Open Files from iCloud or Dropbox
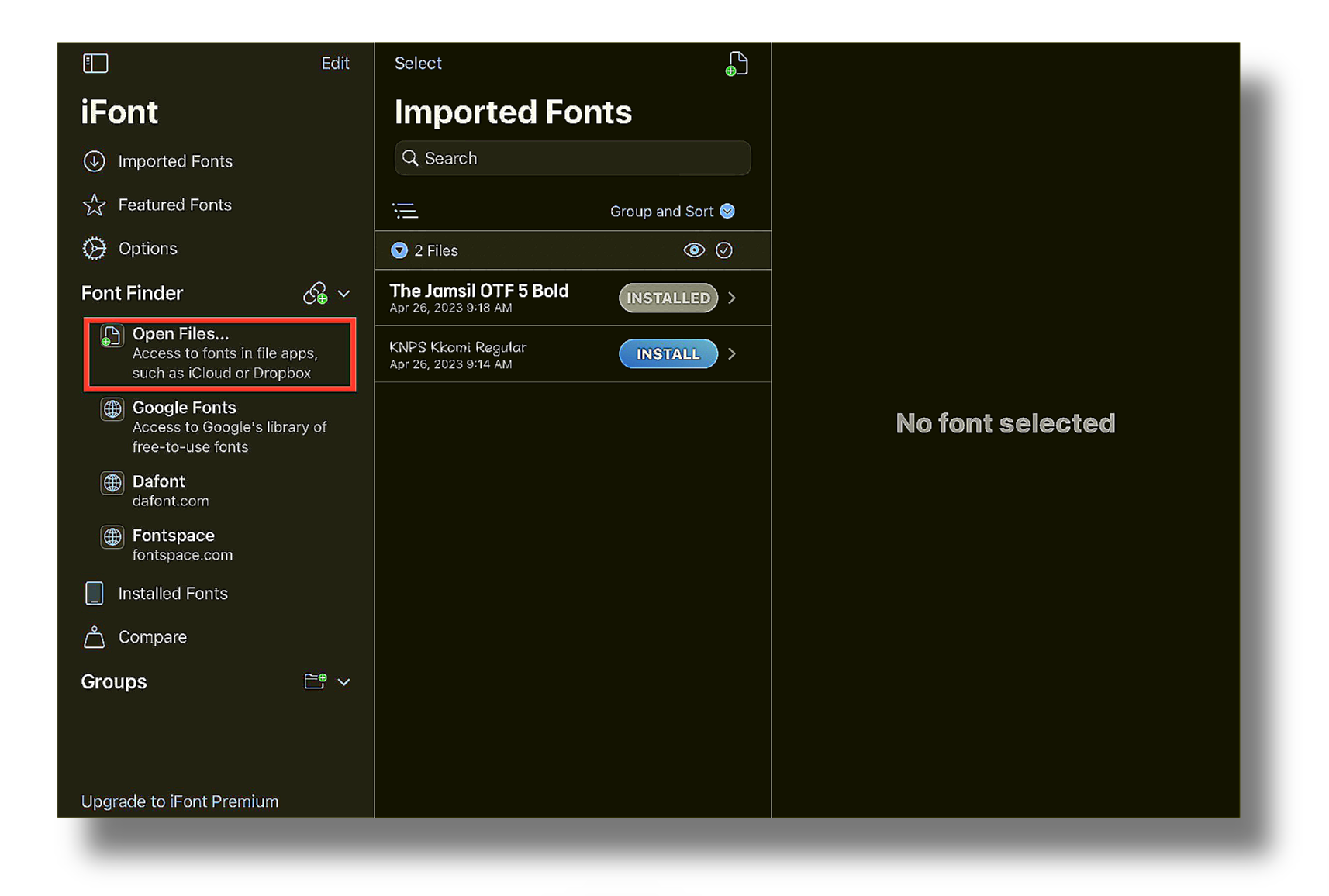Viewport: 1329px width, 896px height. tap(220, 353)
